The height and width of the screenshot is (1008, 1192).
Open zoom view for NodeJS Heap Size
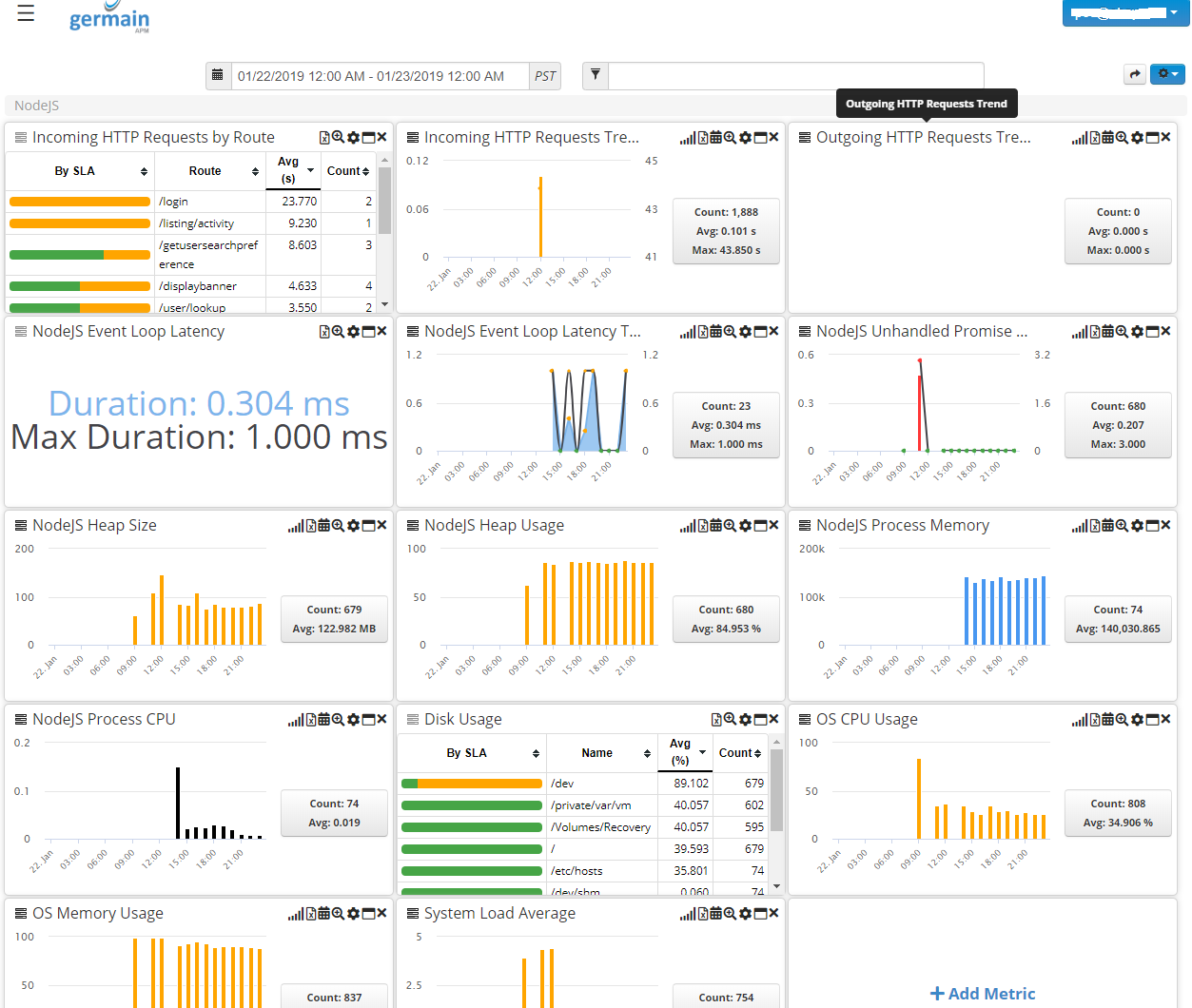[x=340, y=524]
